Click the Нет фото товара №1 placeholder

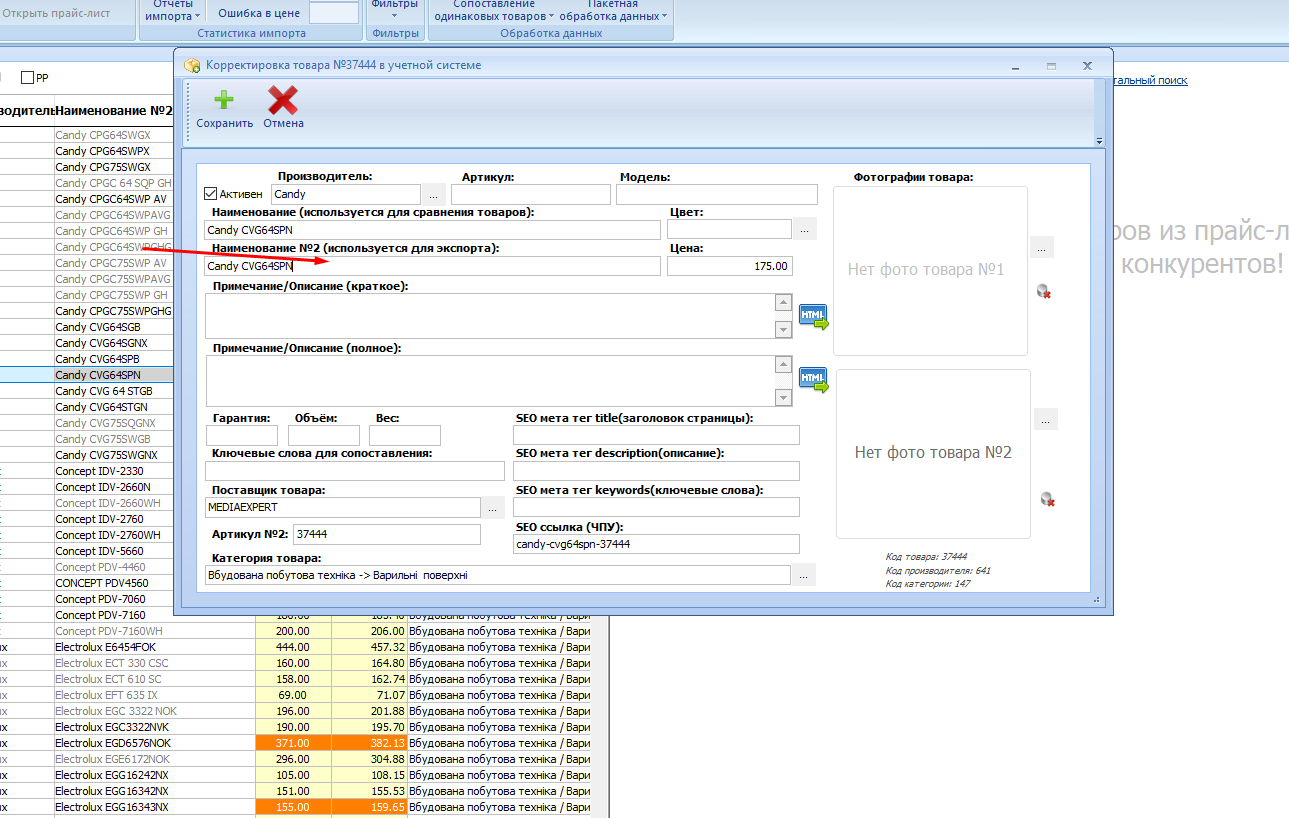(x=930, y=270)
